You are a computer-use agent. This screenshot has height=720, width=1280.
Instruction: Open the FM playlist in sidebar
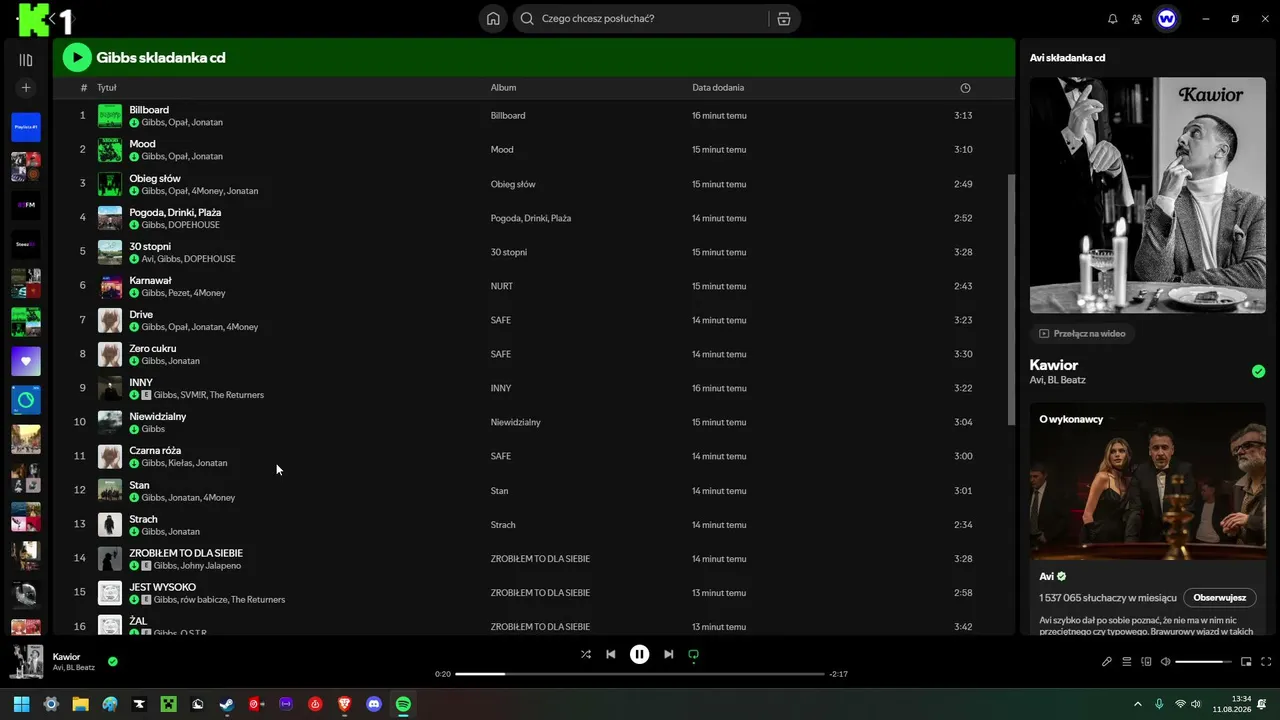point(26,205)
